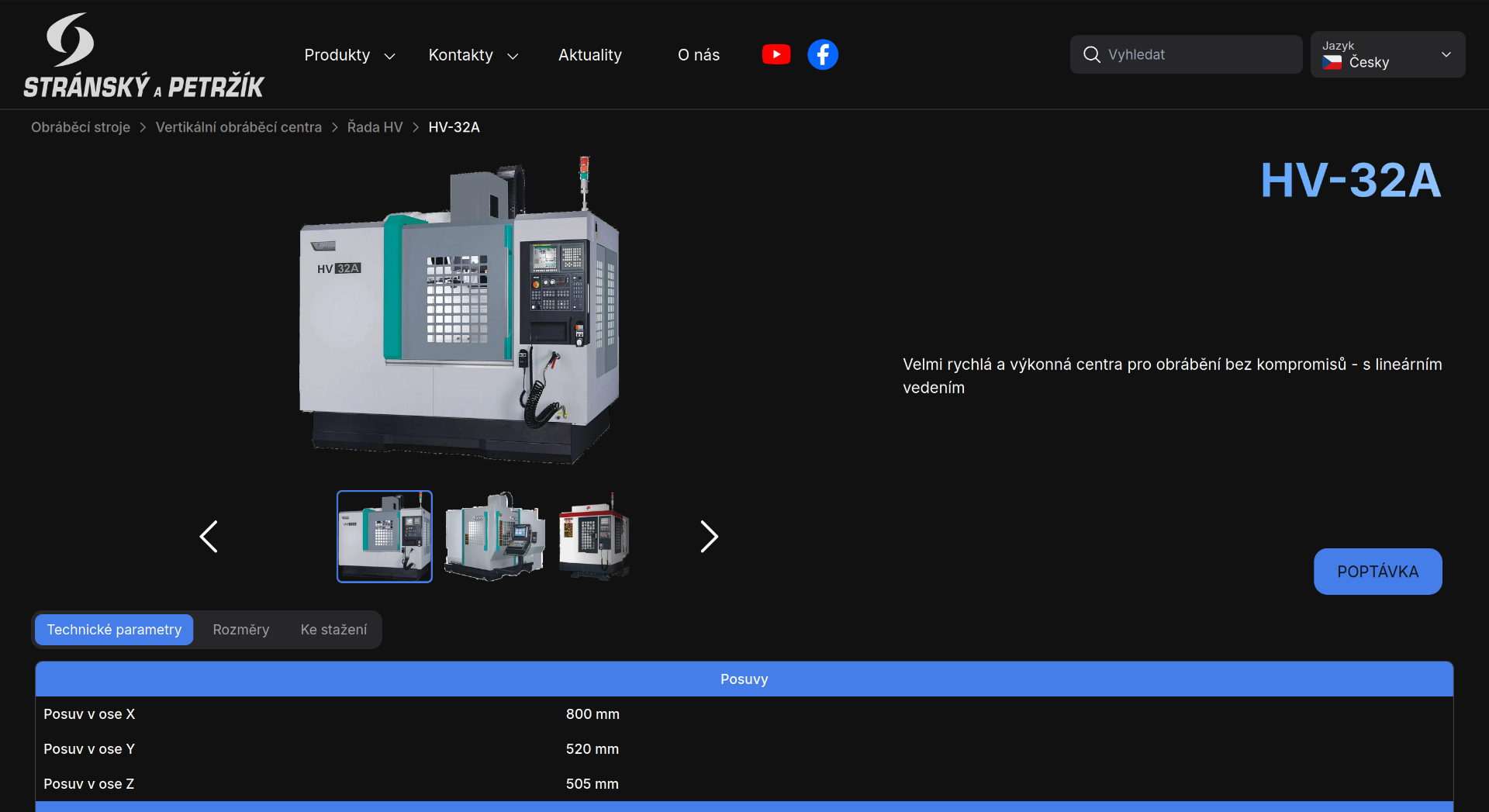The image size is (1489, 812).
Task: Open the company YouTube channel
Action: pyautogui.click(x=776, y=54)
